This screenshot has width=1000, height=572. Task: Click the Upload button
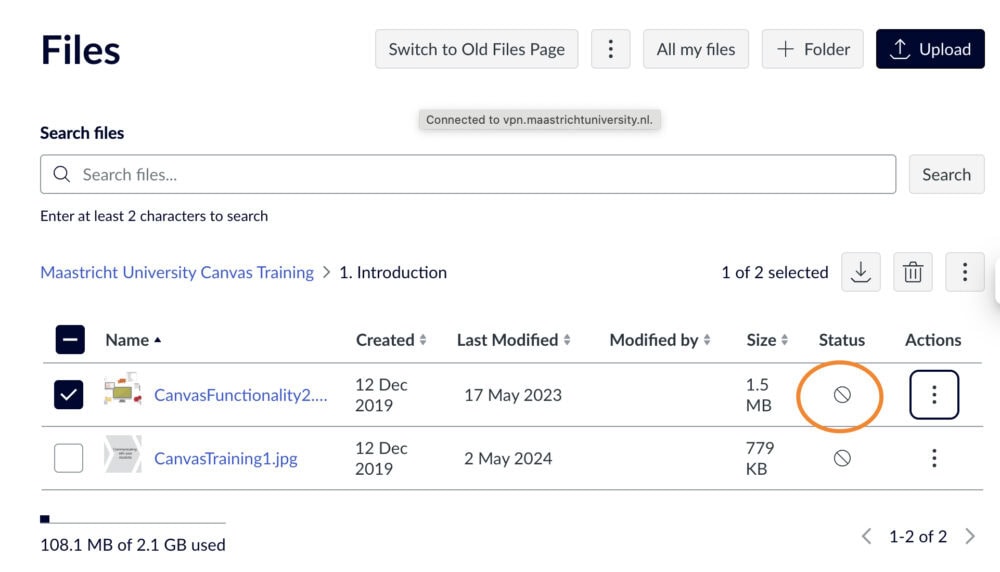[930, 49]
